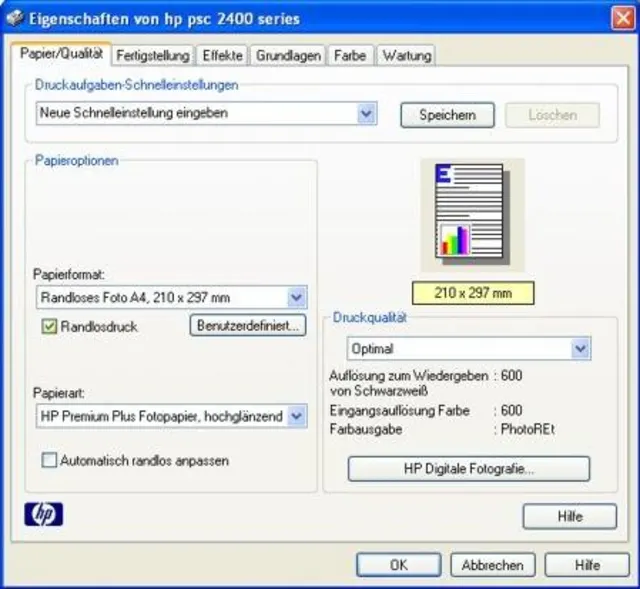Click the Farbausgabe label

tap(366, 429)
